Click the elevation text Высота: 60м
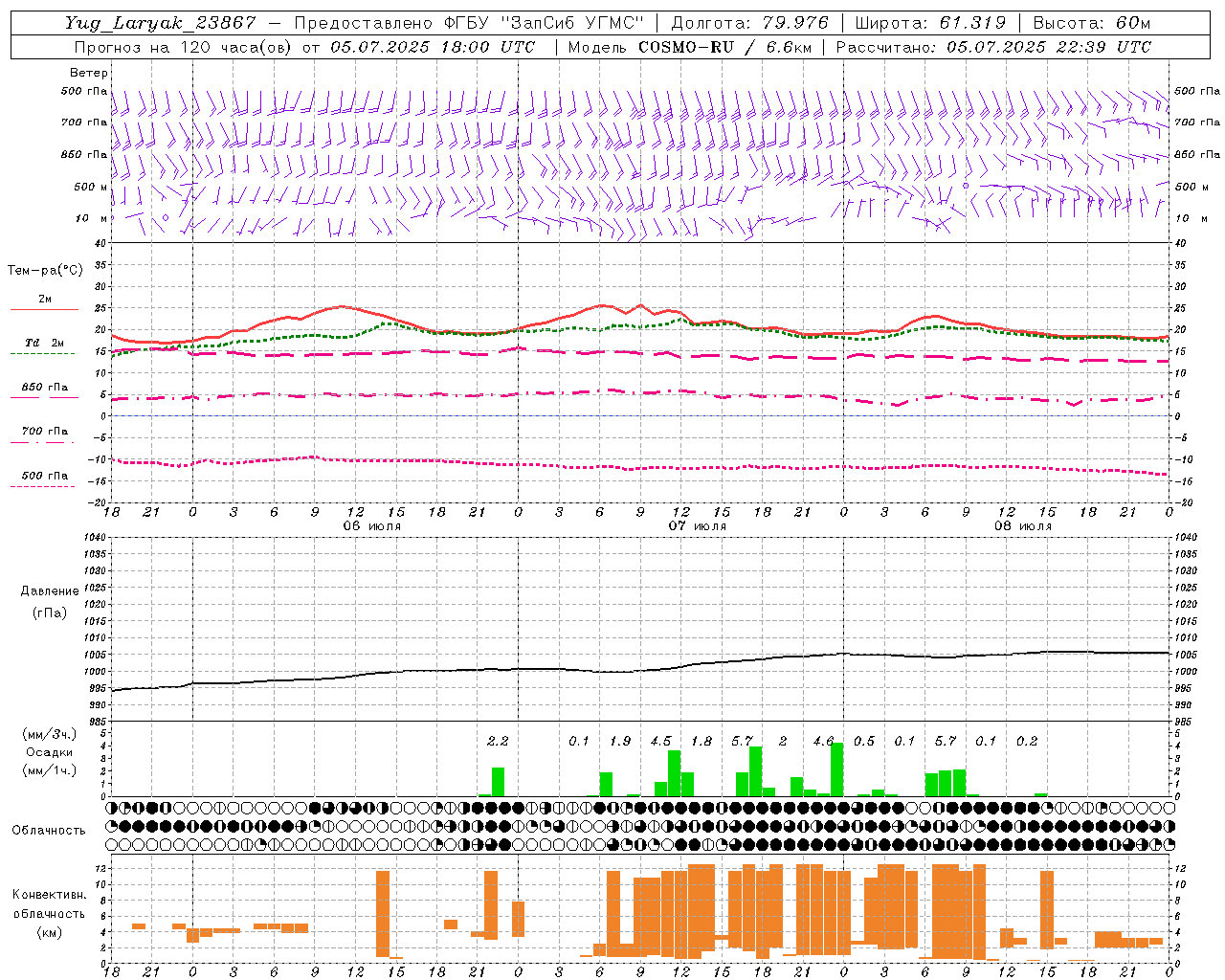Viewport: 1225px width, 980px height. coord(1092,23)
